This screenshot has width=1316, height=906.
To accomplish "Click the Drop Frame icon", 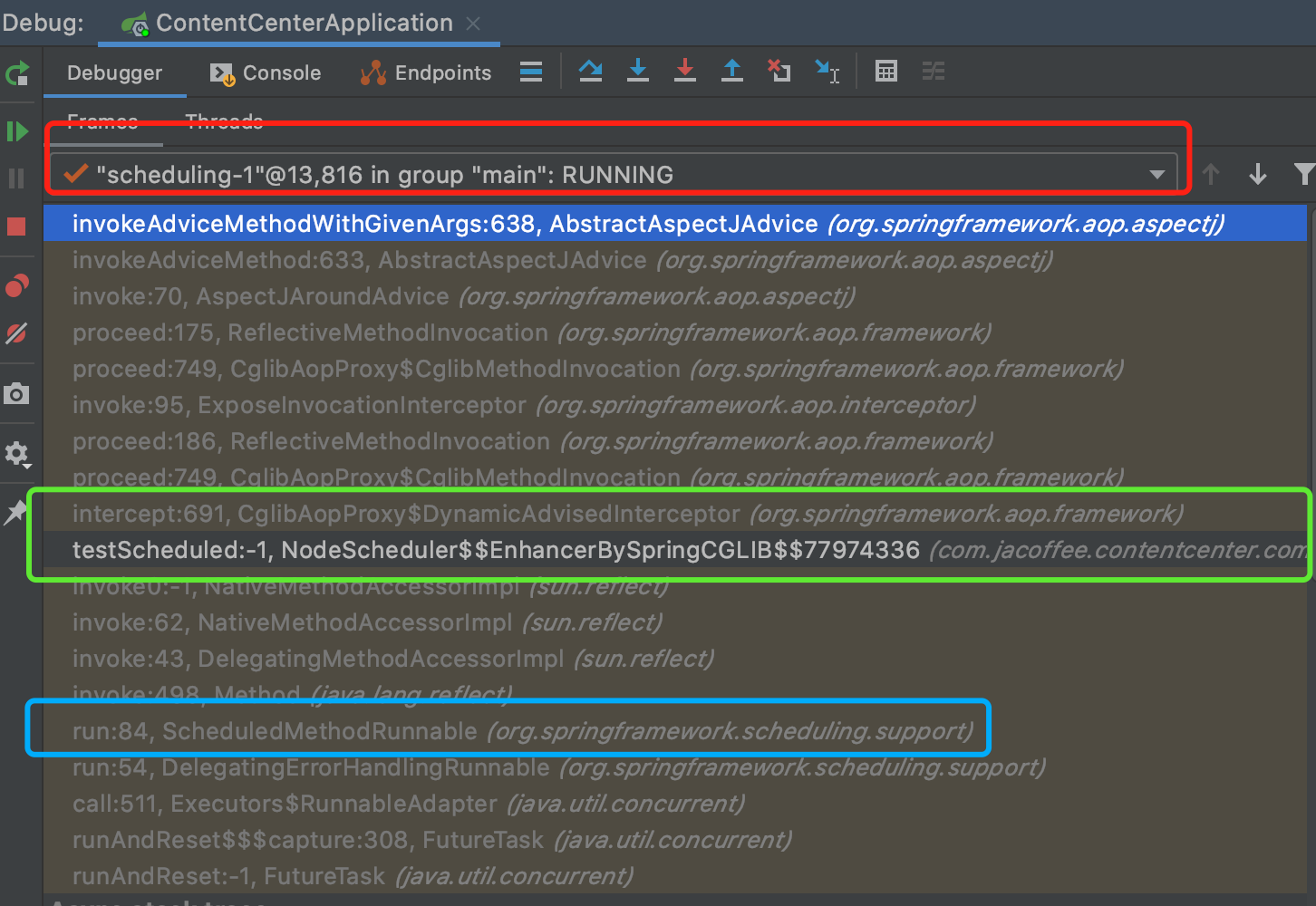I will (779, 71).
